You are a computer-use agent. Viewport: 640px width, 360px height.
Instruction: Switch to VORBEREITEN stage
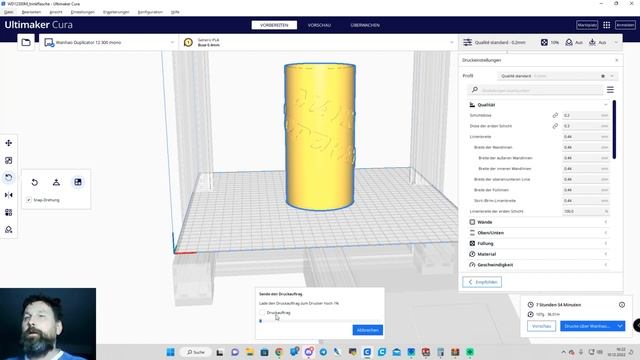[274, 25]
